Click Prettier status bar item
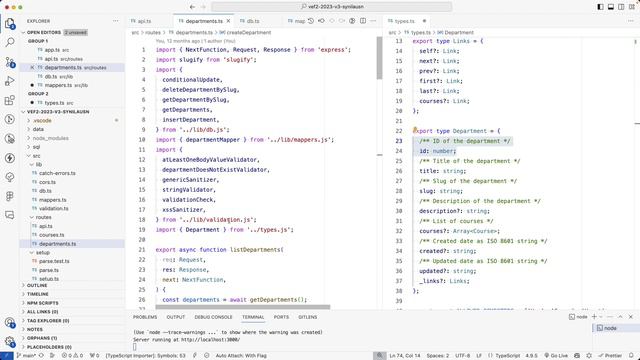Screen dimensions: 640x360 [610, 356]
